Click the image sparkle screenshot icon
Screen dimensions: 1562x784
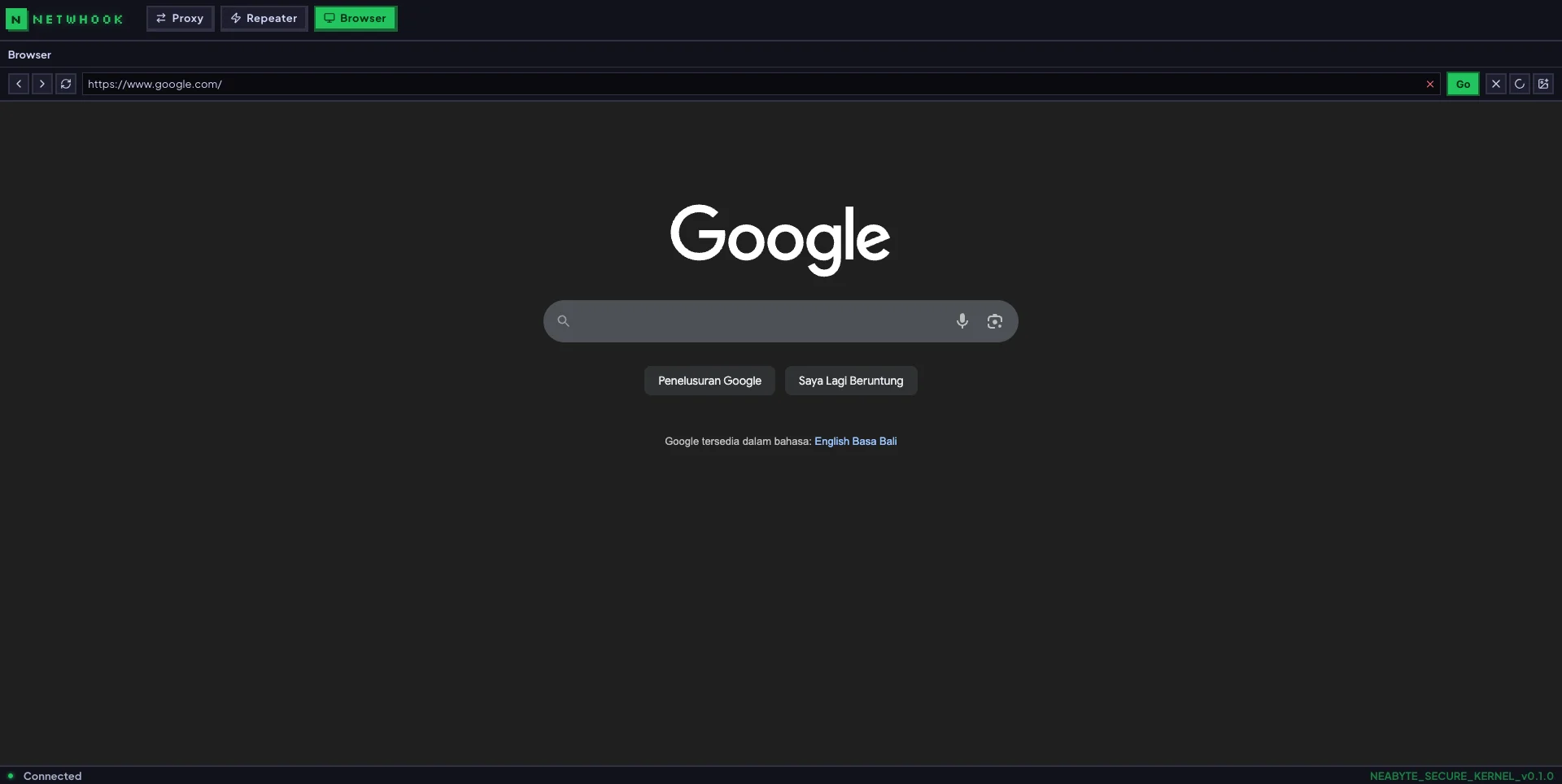point(1543,84)
